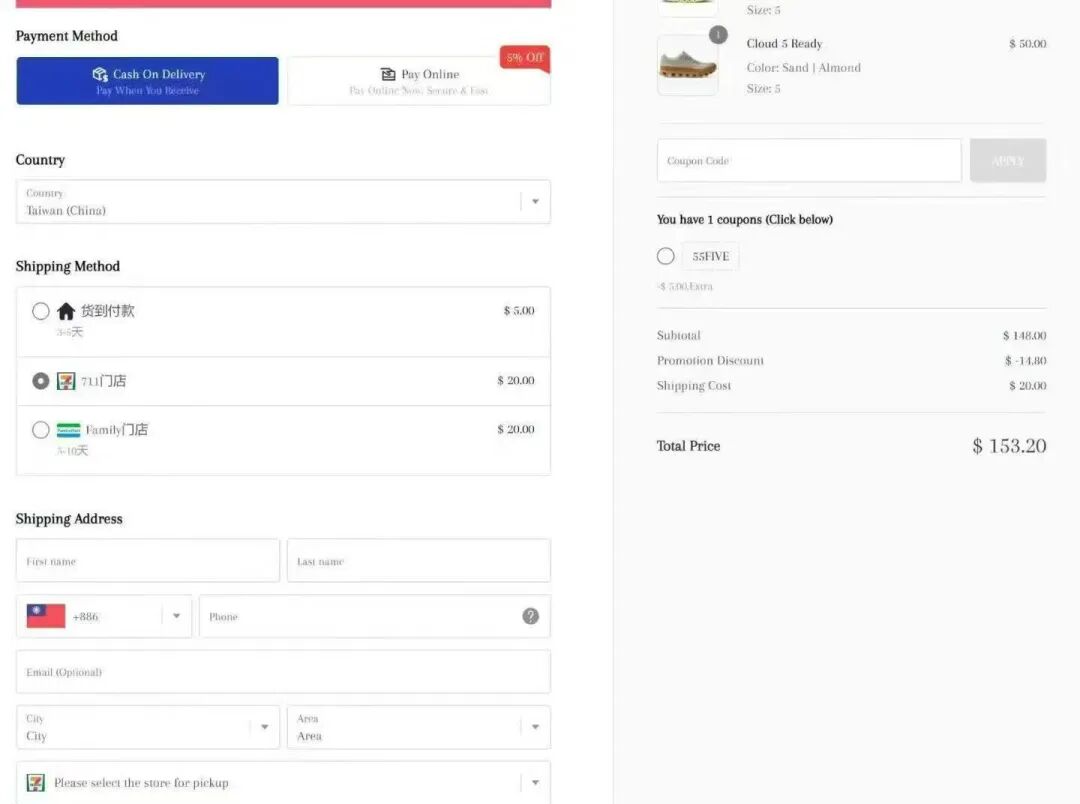Click the Promotion Discount $ -14.80 value
Image resolution: width=1080 pixels, height=804 pixels.
click(1026, 360)
